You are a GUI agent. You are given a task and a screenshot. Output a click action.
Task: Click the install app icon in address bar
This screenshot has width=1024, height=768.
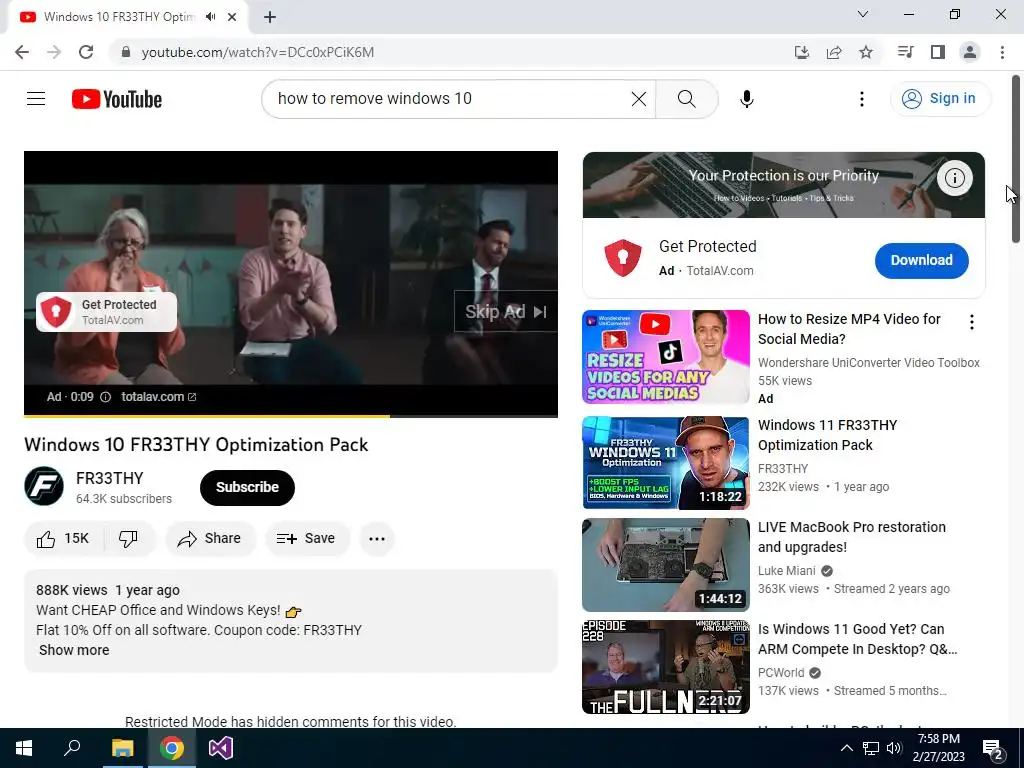click(801, 52)
